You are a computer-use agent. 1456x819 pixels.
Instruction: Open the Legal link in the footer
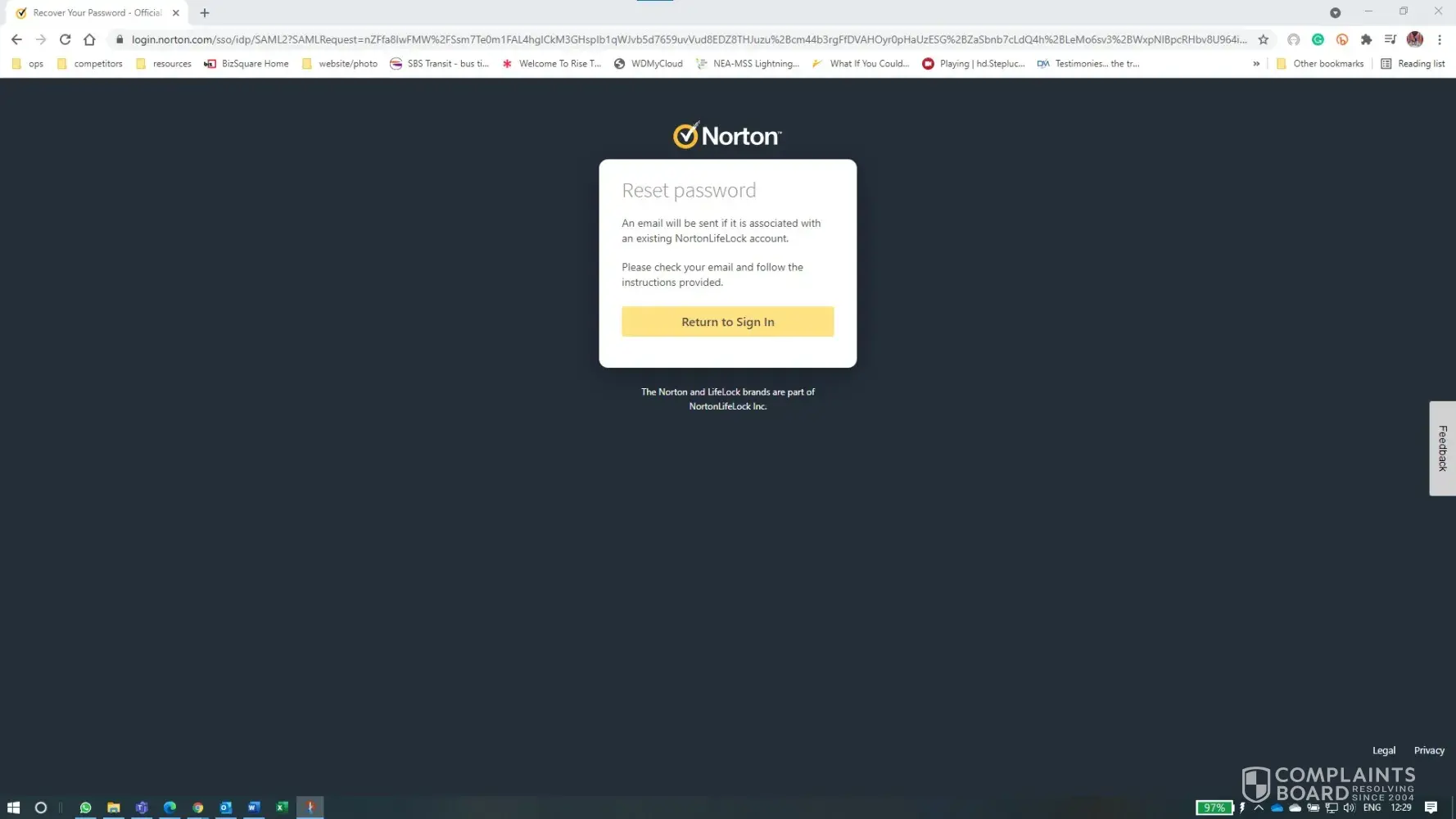tap(1384, 750)
